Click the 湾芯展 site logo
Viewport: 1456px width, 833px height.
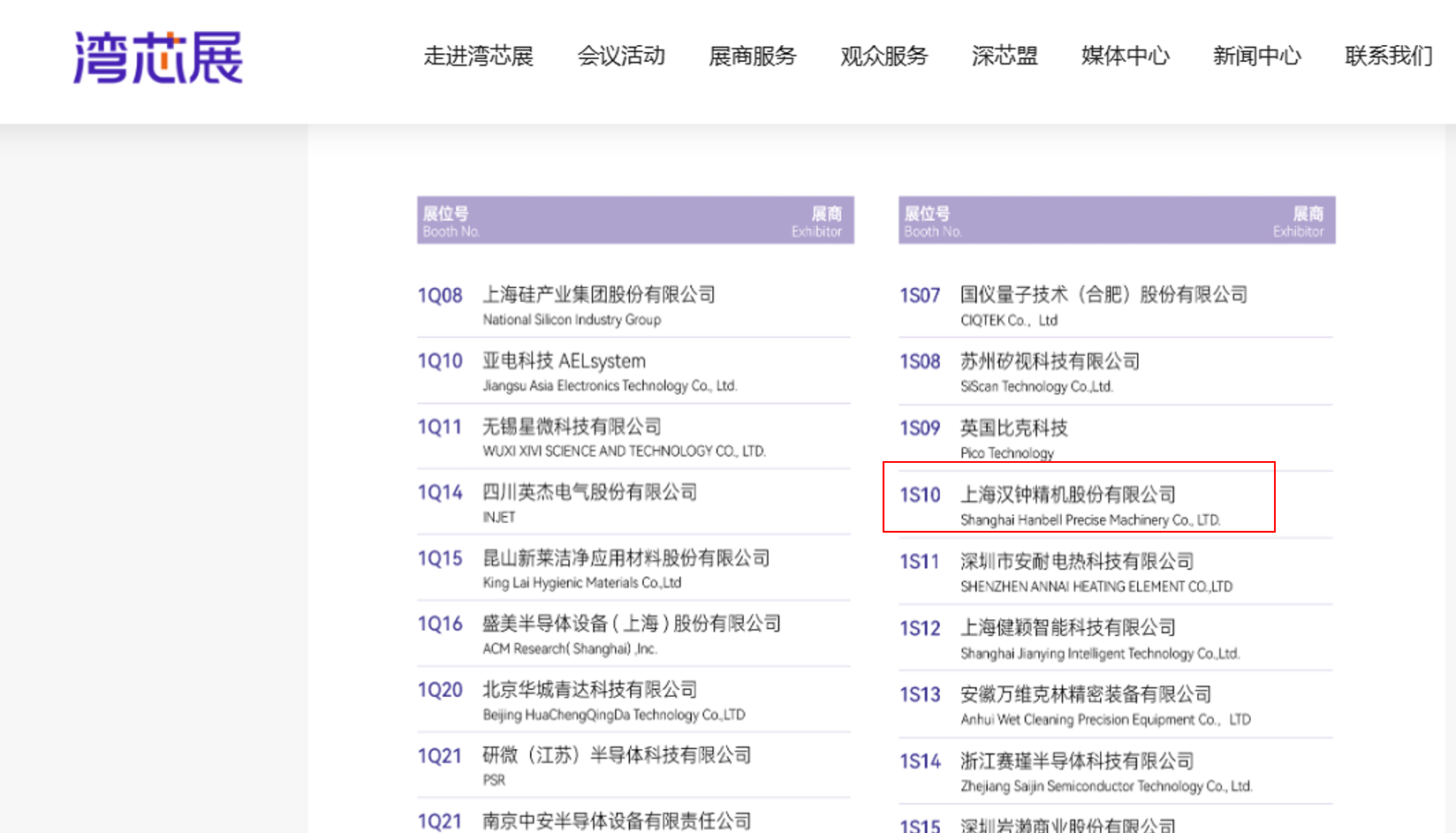158,58
